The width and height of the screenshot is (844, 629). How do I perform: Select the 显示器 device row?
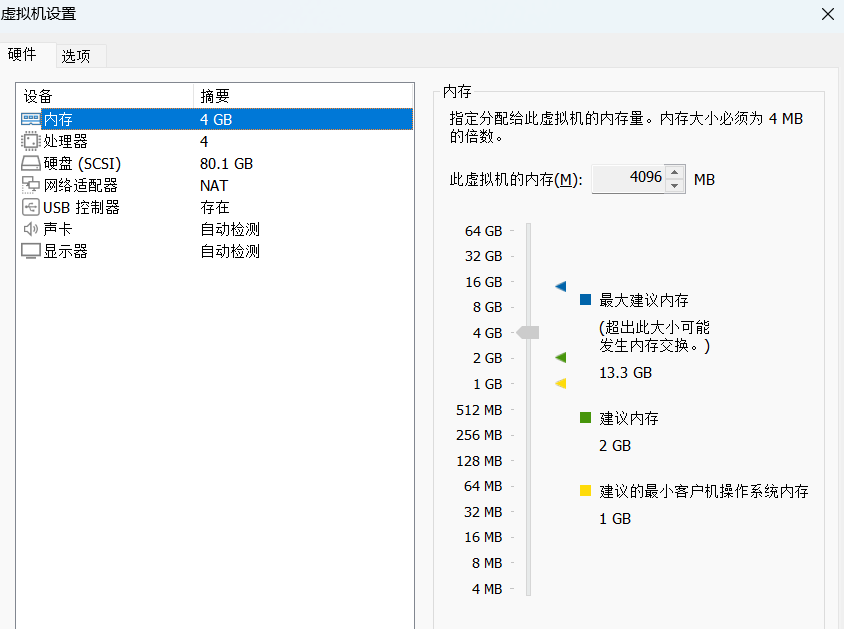215,251
